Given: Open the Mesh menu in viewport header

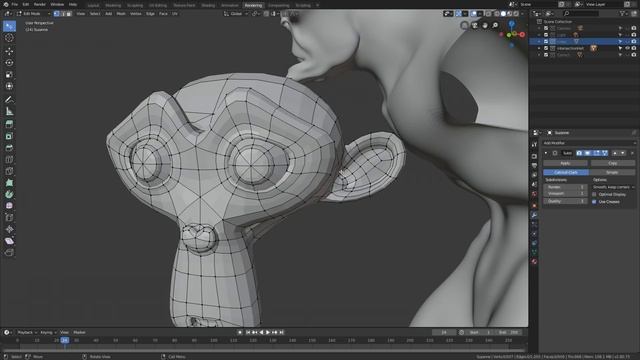Looking at the screenshot, I should coord(121,13).
